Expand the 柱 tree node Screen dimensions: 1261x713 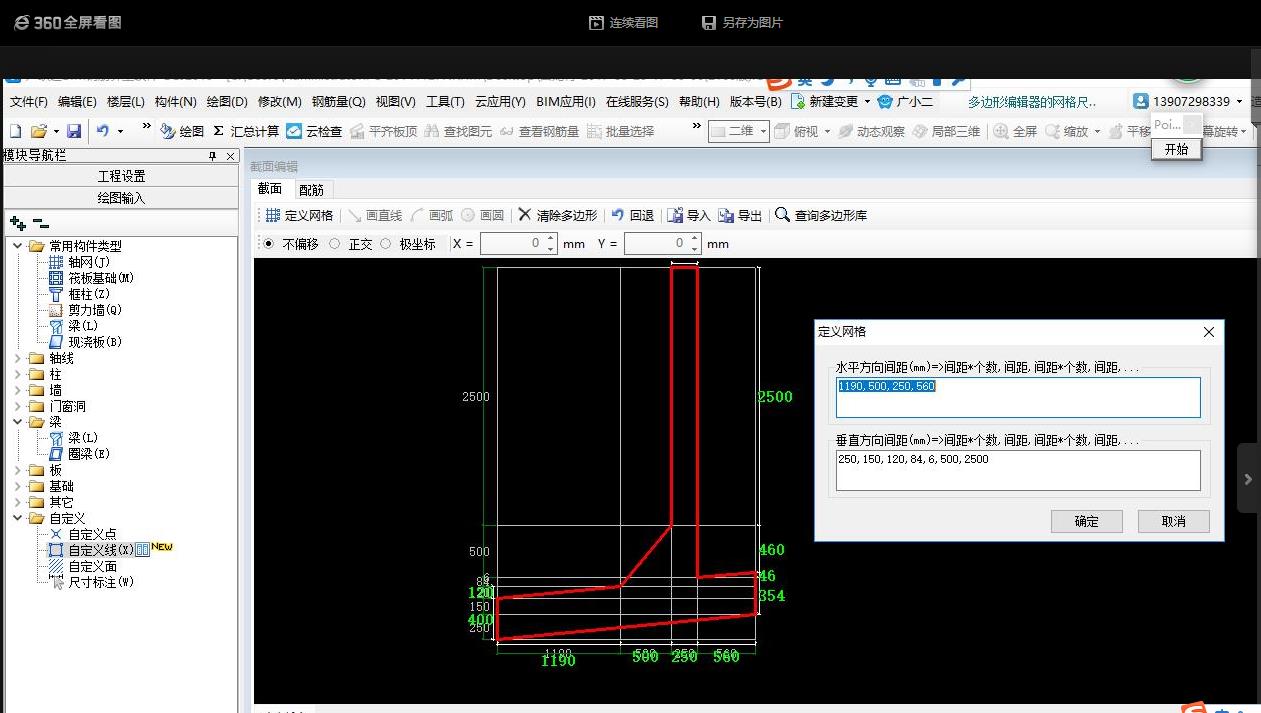click(x=19, y=374)
